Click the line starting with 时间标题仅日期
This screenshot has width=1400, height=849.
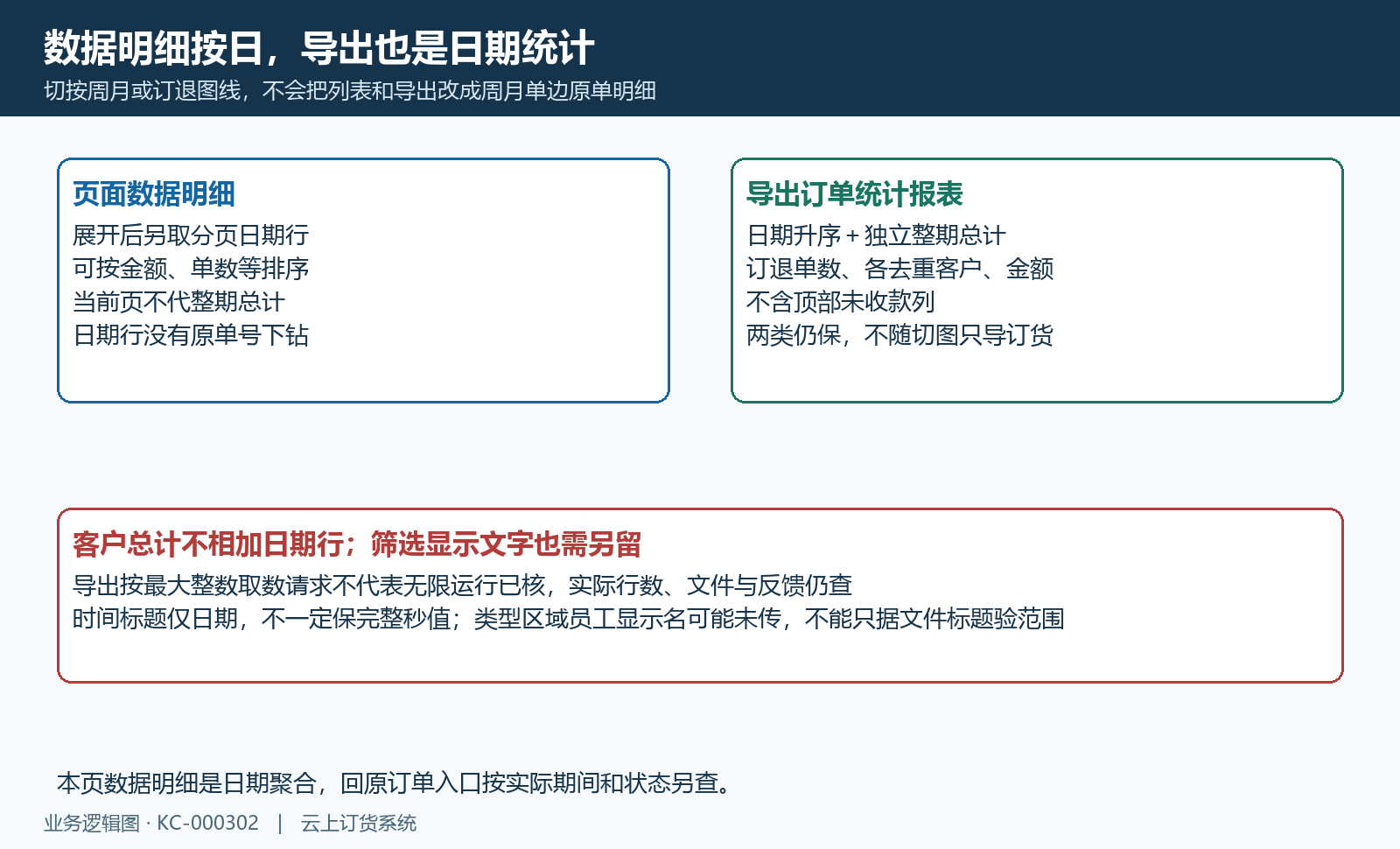pyautogui.click(x=569, y=619)
